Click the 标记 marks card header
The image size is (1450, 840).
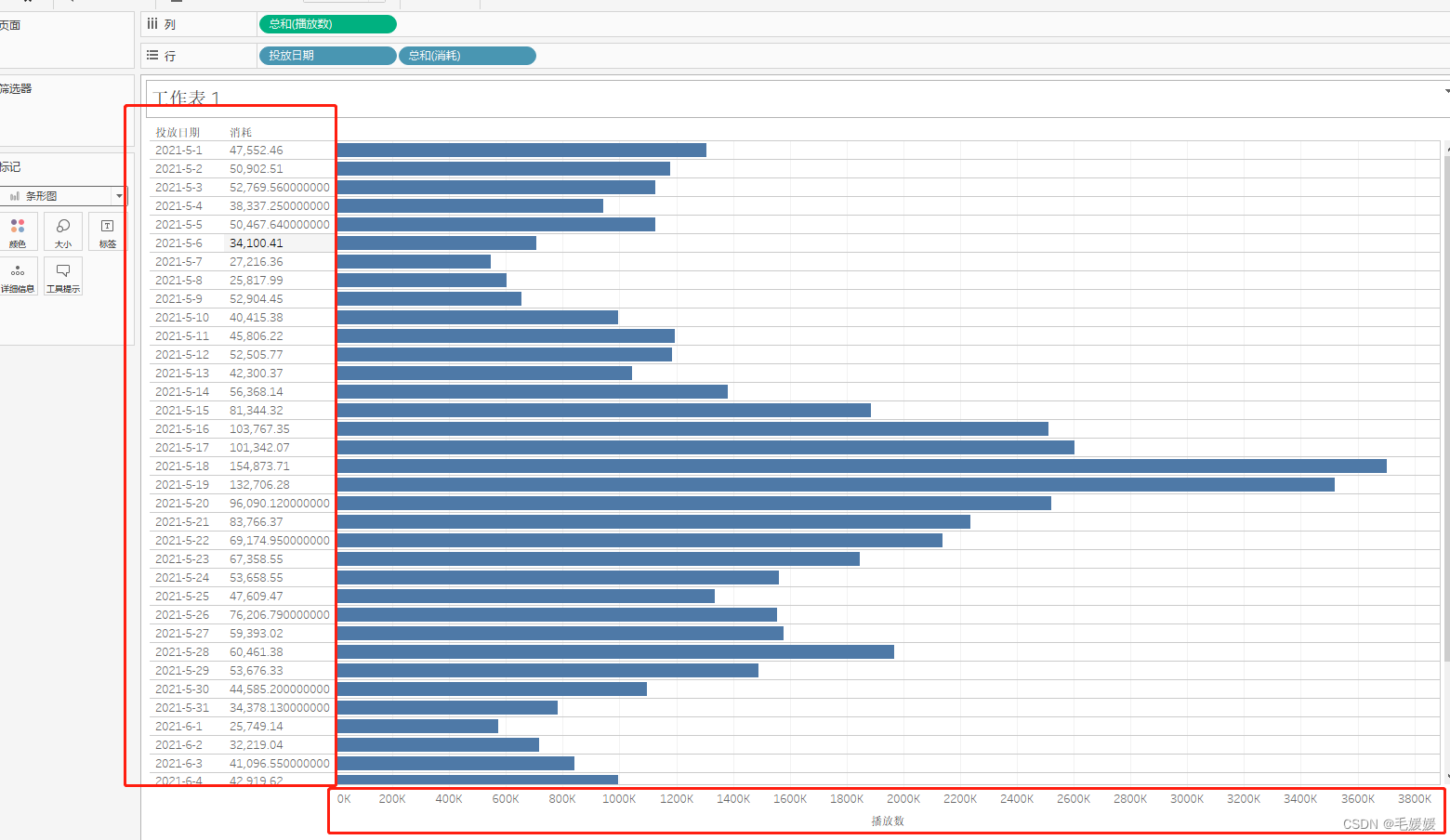click(10, 166)
